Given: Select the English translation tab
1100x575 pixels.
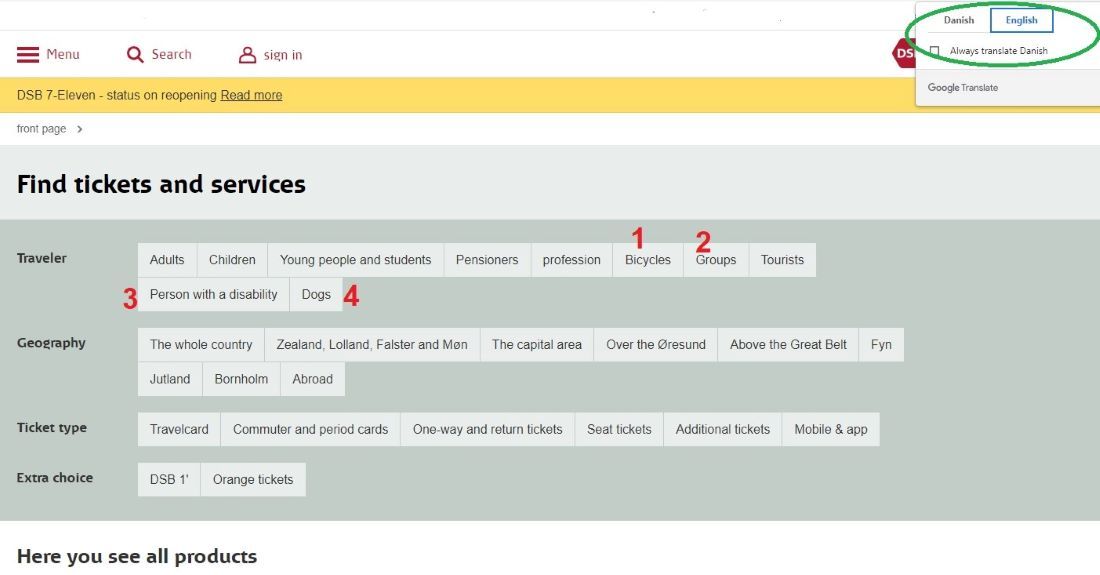Looking at the screenshot, I should tap(1021, 20).
